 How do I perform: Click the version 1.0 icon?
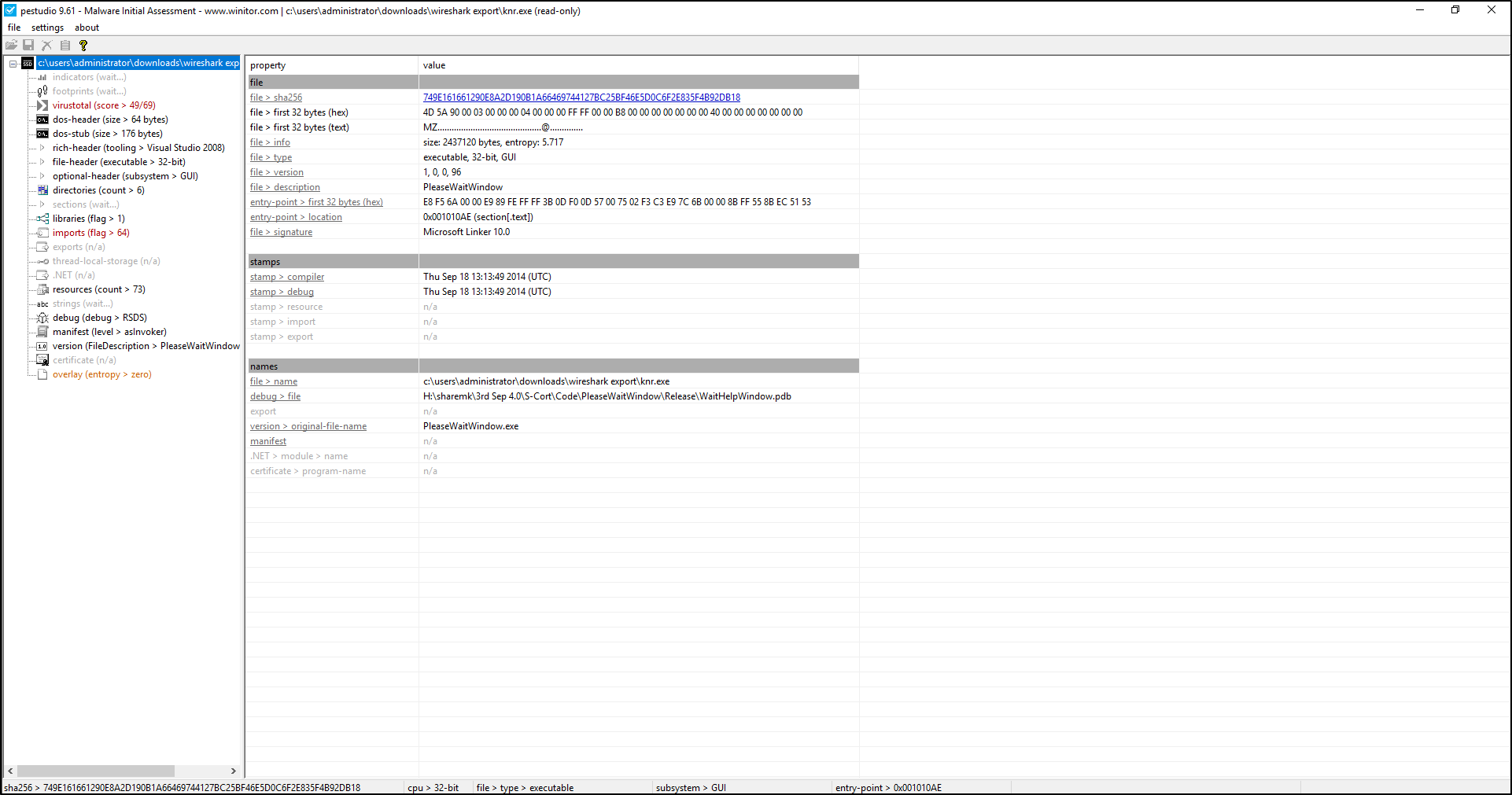[42, 346]
